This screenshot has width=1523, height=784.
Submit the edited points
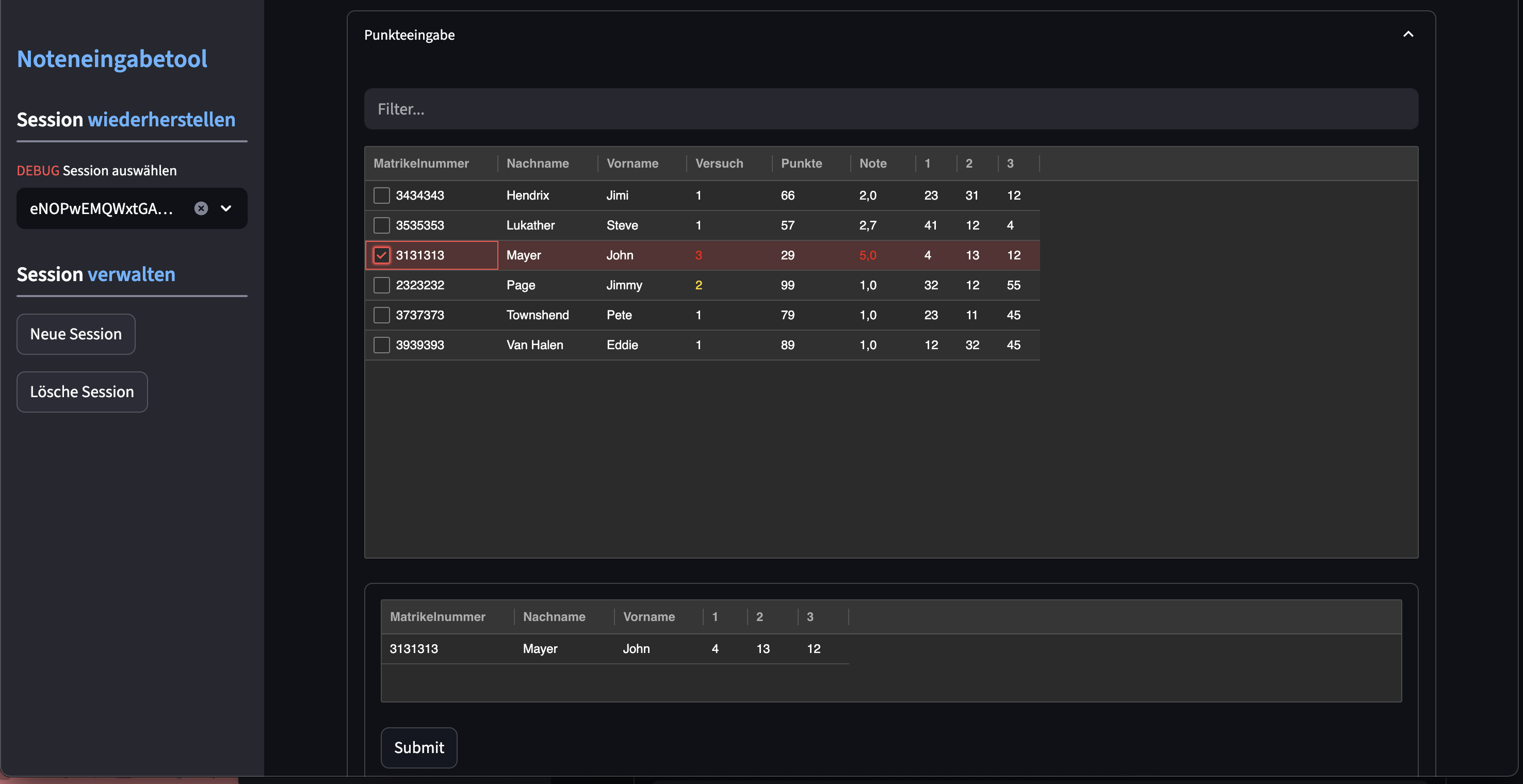pos(418,747)
